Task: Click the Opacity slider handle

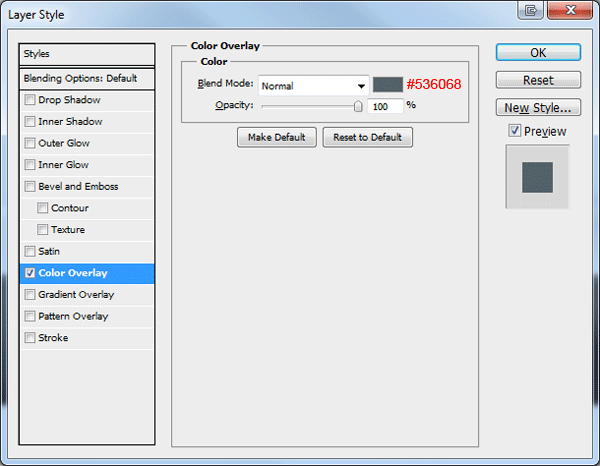Action: pos(358,106)
